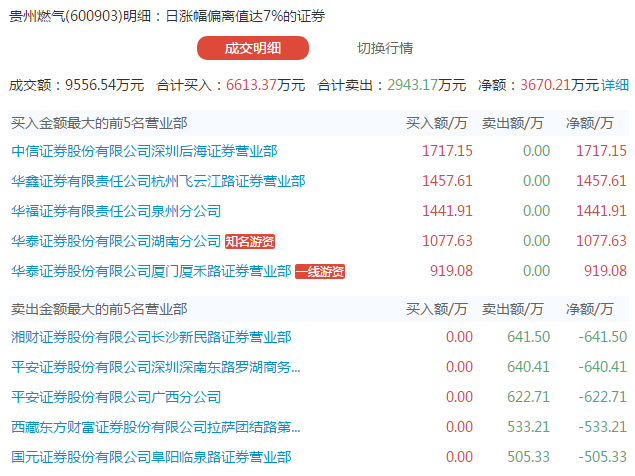Open 华鑫证券杭州飞云江路证券营业部 link
The width and height of the screenshot is (635, 476).
(158, 181)
